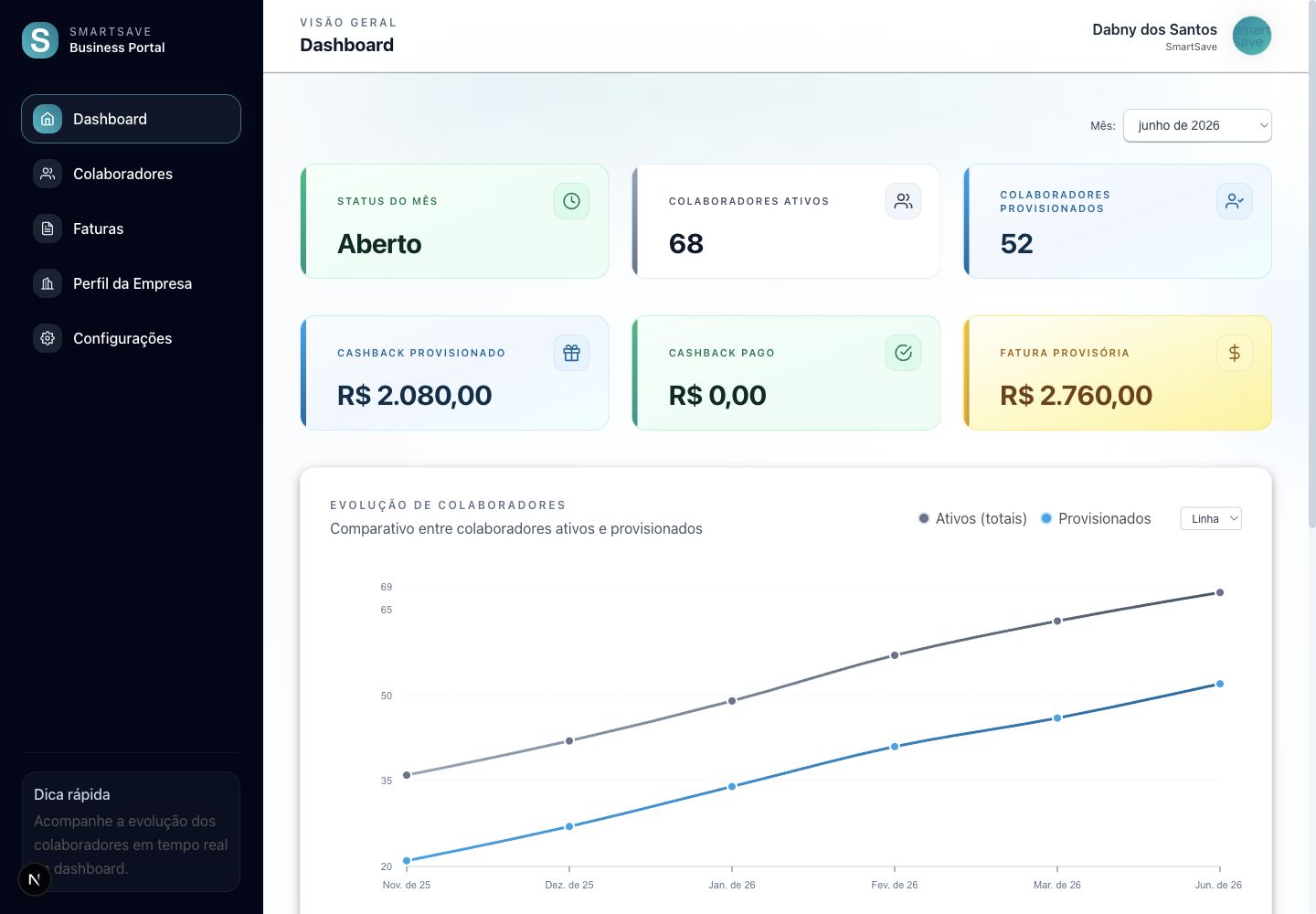Viewport: 1316px width, 914px height.
Task: Click the Fatura Provisória card label
Action: tap(1065, 353)
